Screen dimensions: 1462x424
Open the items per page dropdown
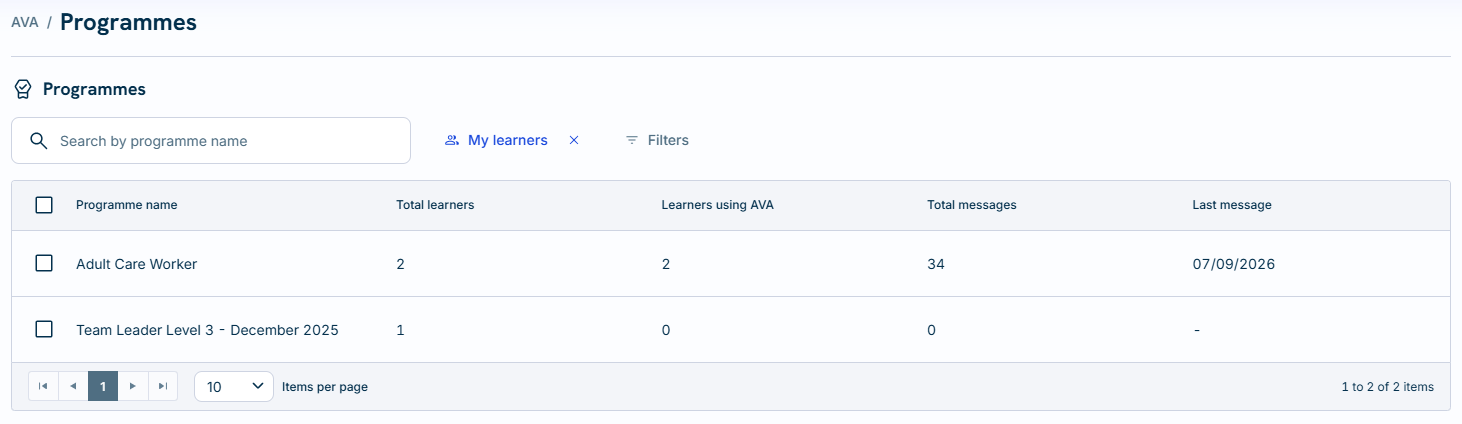pyautogui.click(x=234, y=386)
